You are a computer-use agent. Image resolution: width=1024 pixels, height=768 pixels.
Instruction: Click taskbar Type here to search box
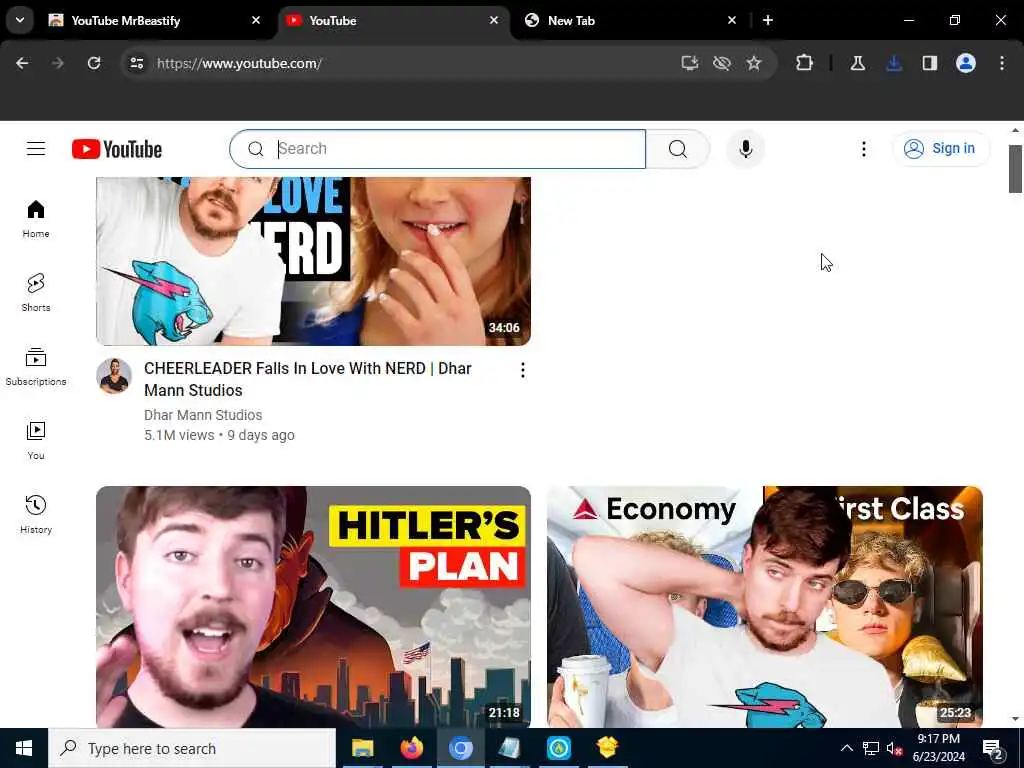click(x=192, y=748)
